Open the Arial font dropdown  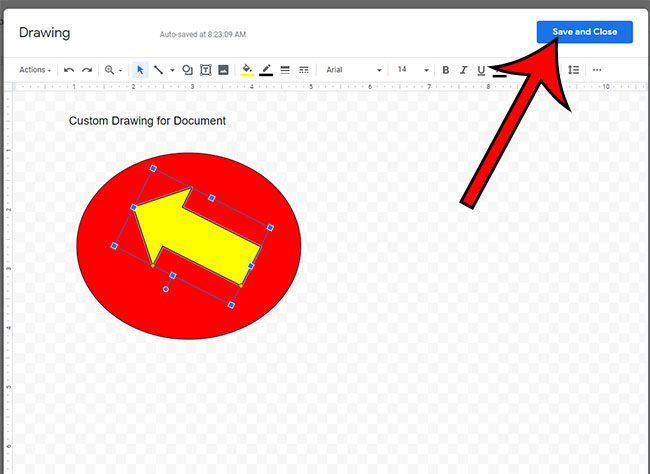(x=354, y=70)
